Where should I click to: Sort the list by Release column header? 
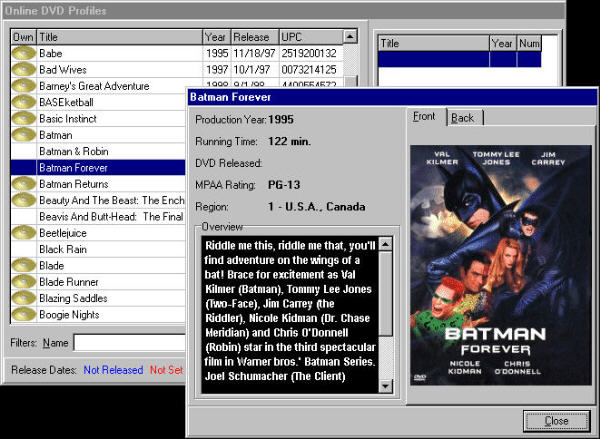click(255, 37)
